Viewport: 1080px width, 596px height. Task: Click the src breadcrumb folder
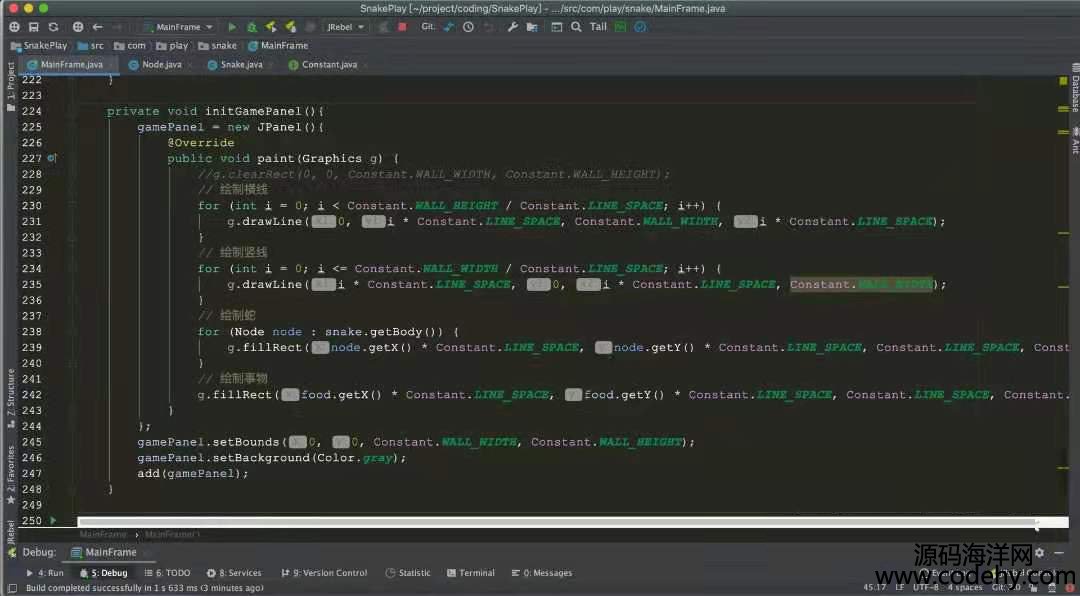[x=91, y=45]
